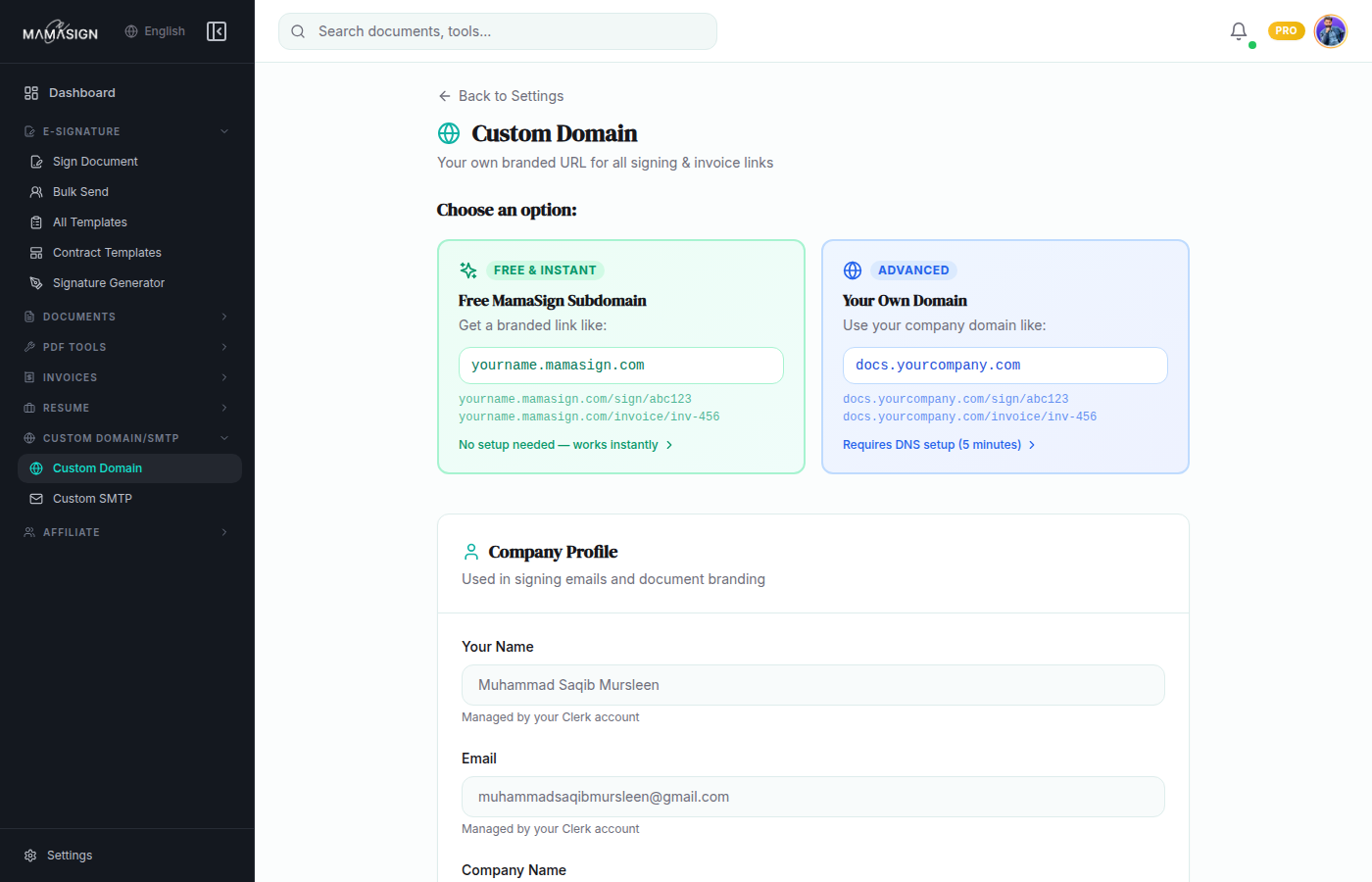Click the Company Profile person icon

point(471,552)
